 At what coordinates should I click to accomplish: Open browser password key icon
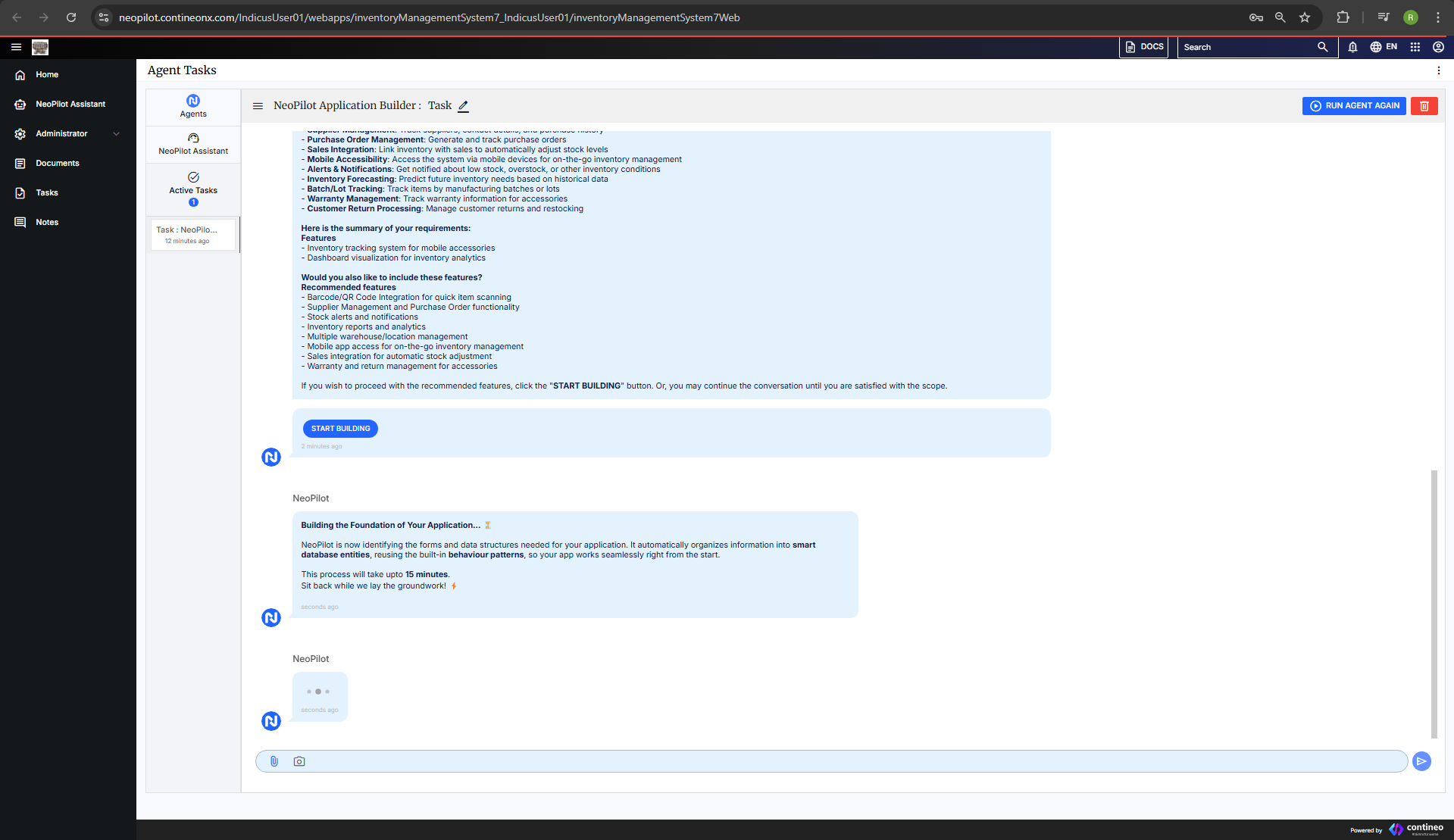tap(1256, 17)
